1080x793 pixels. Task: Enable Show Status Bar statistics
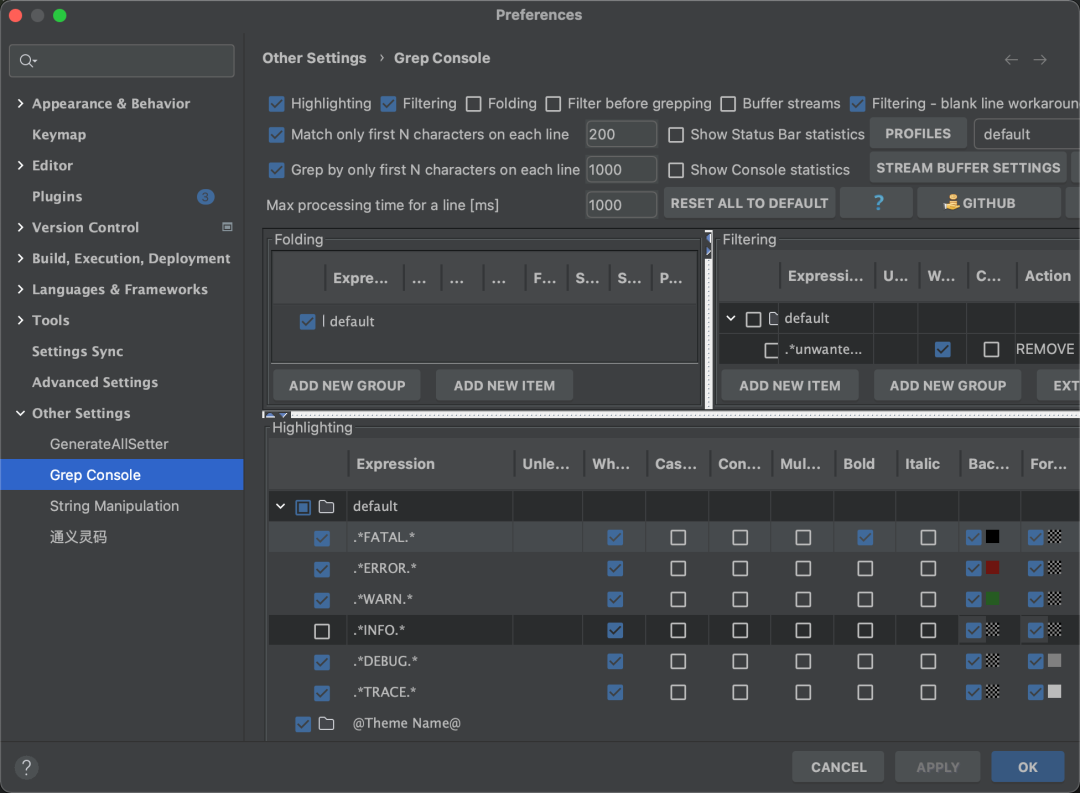coord(676,135)
